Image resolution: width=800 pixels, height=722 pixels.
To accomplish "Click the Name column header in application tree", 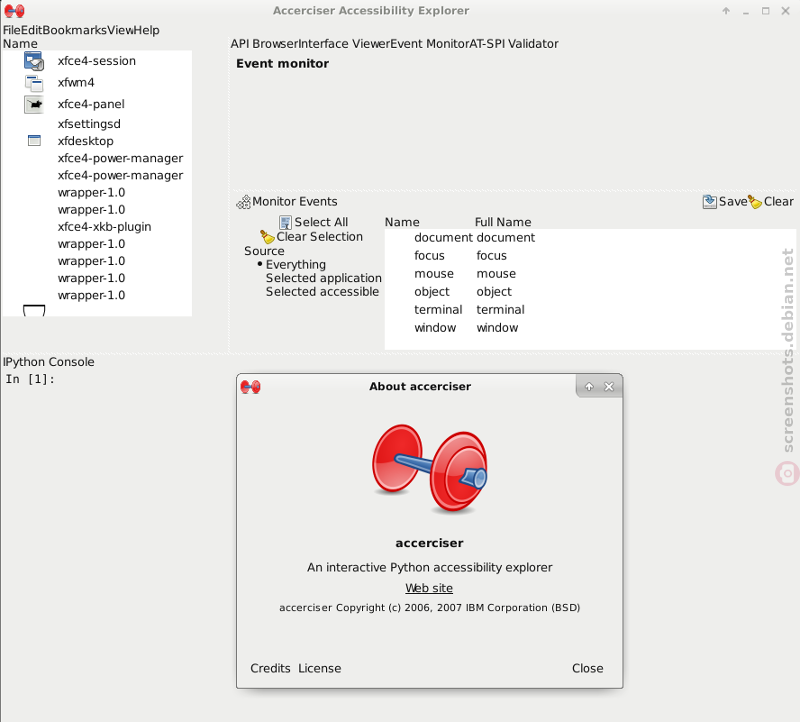I will [x=20, y=44].
